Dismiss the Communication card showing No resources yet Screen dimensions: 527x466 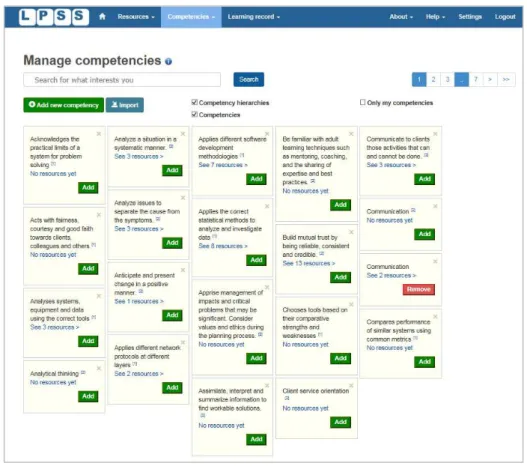pyautogui.click(x=435, y=206)
